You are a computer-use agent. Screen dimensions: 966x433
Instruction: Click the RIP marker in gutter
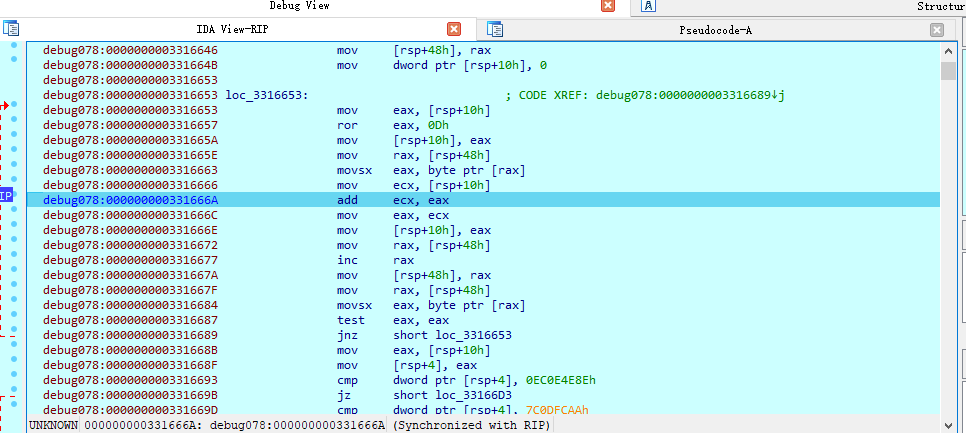[6, 196]
